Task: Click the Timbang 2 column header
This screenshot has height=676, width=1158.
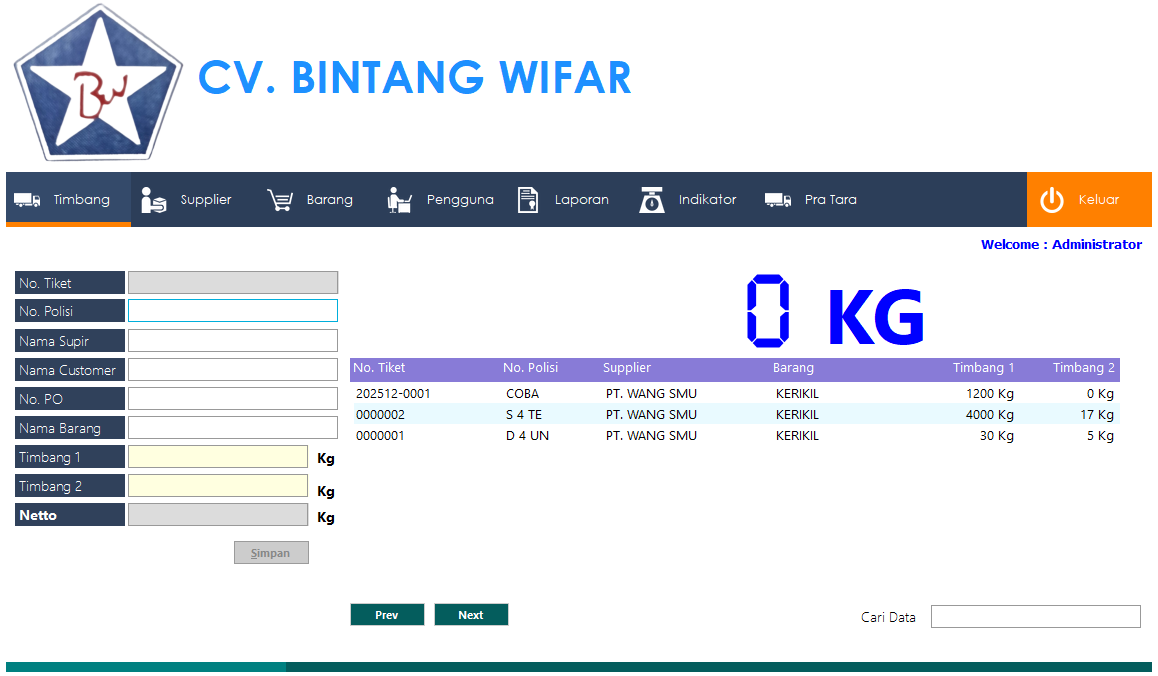Action: [x=1083, y=368]
